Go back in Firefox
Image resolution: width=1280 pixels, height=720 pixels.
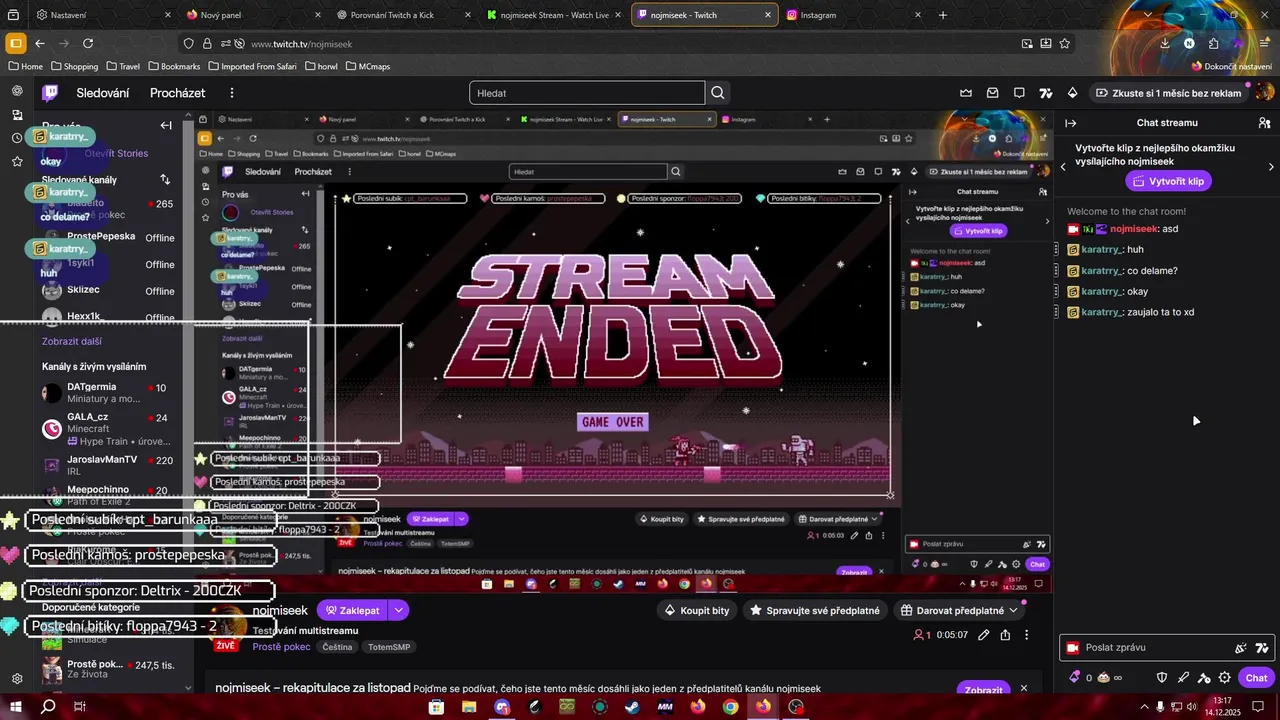(40, 44)
